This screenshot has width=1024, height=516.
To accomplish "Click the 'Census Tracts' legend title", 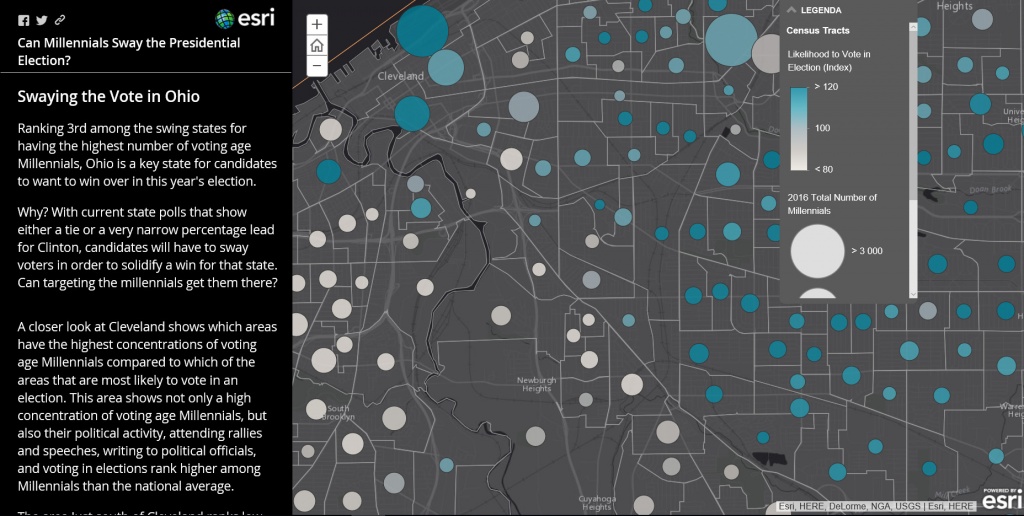I will point(818,30).
